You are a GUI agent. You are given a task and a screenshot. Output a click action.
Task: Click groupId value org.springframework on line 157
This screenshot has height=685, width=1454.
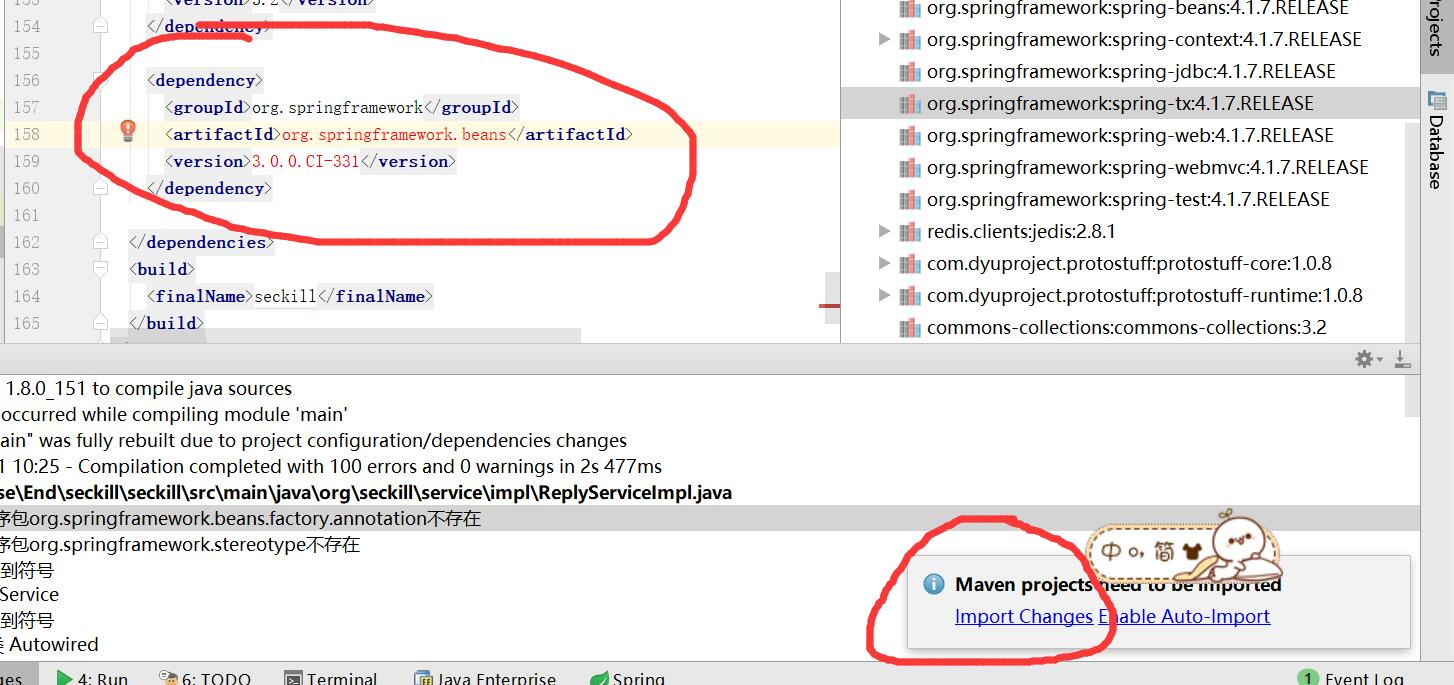[x=337, y=107]
